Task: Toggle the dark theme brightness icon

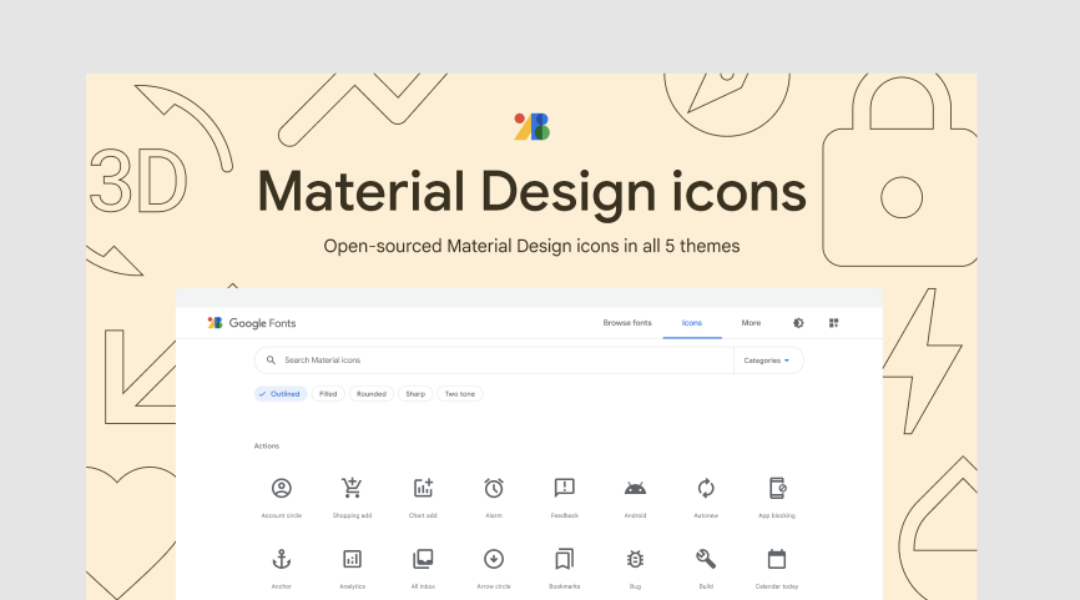Action: (798, 323)
